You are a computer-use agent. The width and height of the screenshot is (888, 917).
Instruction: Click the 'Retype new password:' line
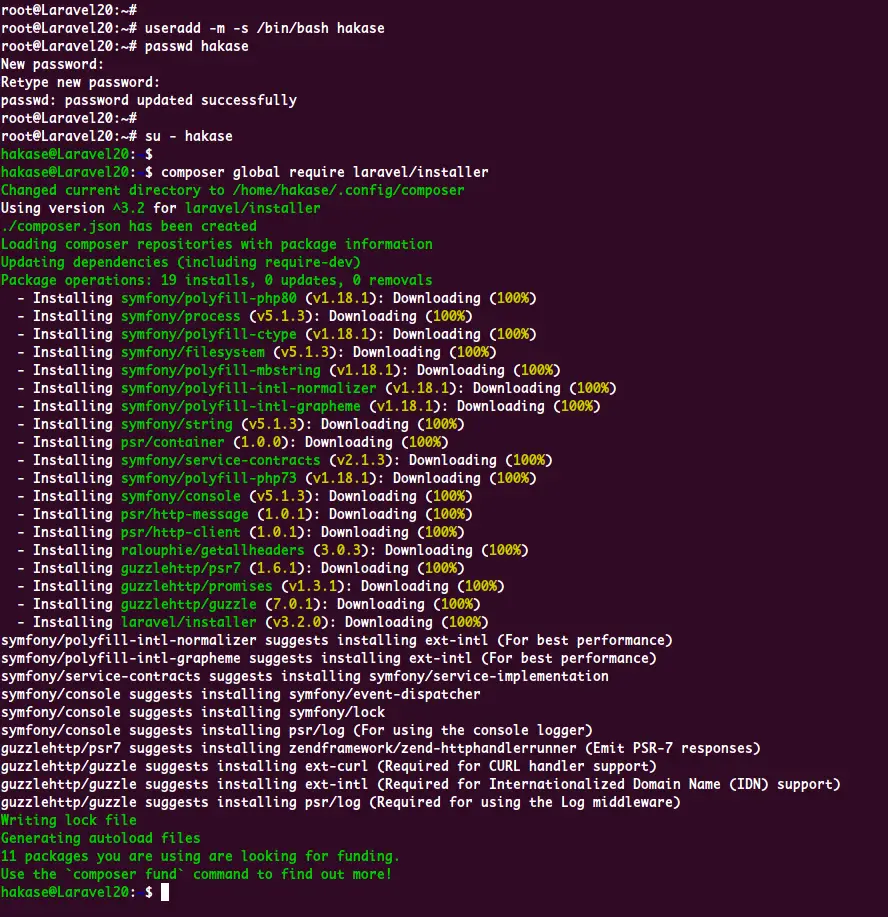click(80, 82)
